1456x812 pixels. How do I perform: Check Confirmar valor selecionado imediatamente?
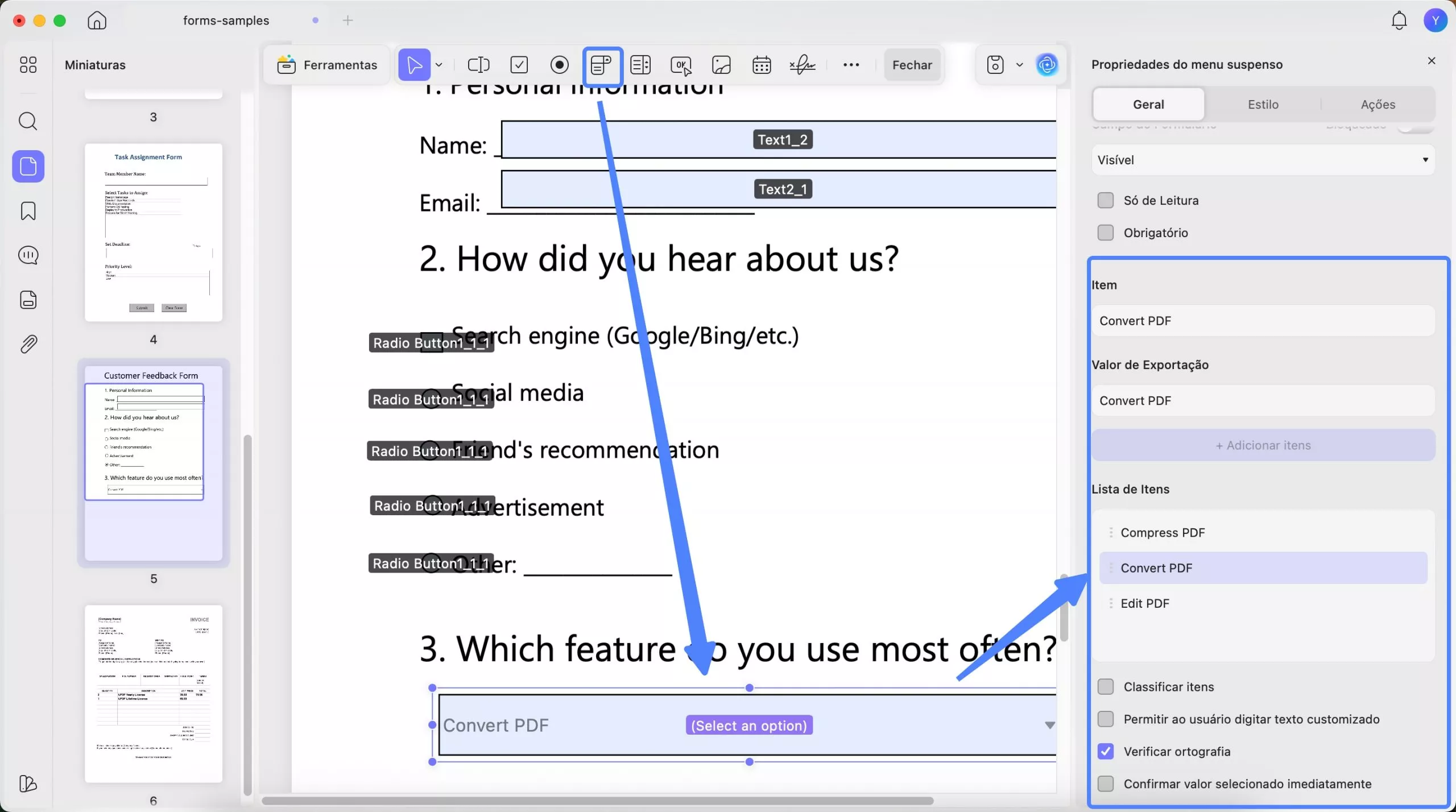(x=1105, y=784)
